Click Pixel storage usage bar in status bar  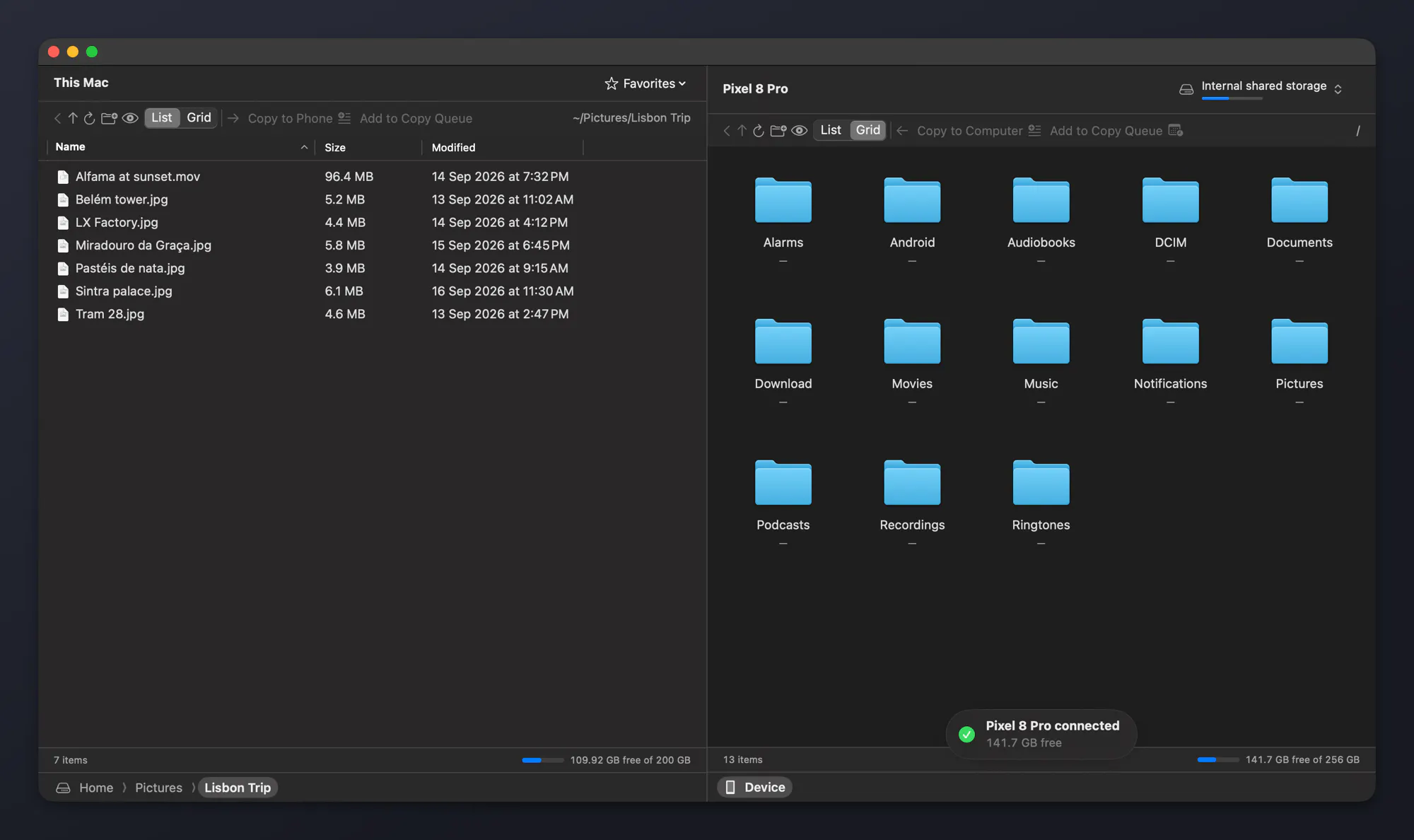1217,759
